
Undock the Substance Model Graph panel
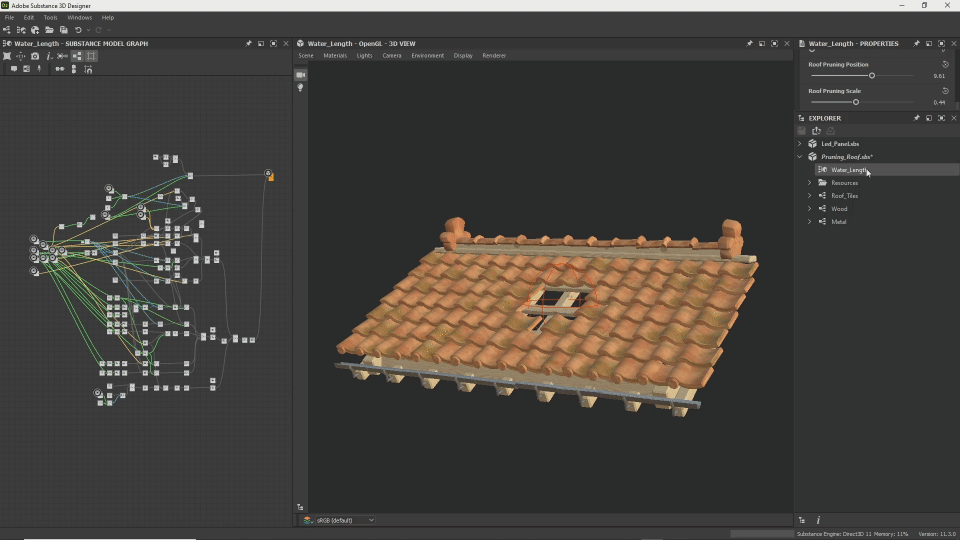click(x=261, y=43)
